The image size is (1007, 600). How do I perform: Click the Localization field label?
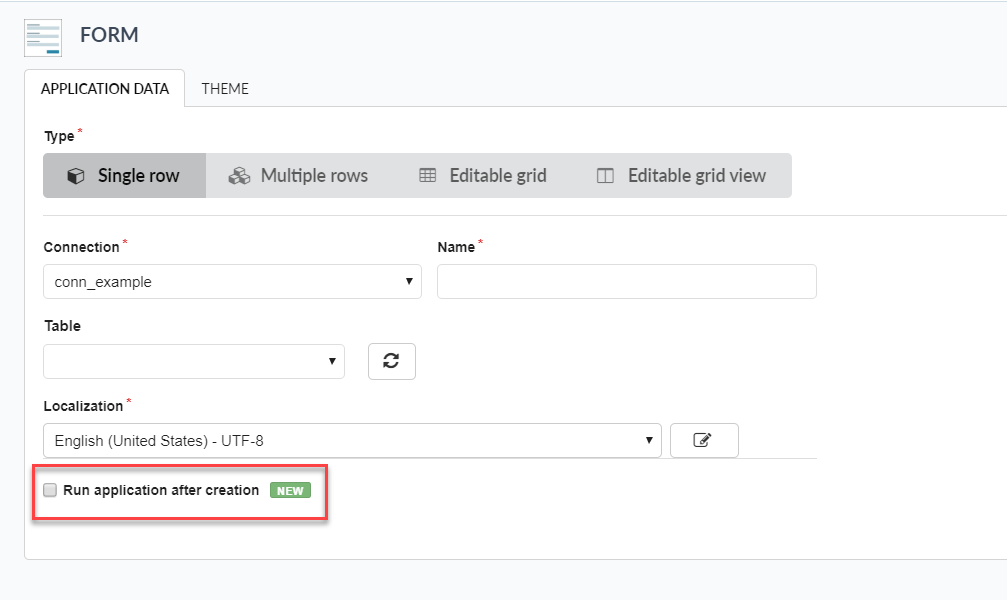pos(83,406)
